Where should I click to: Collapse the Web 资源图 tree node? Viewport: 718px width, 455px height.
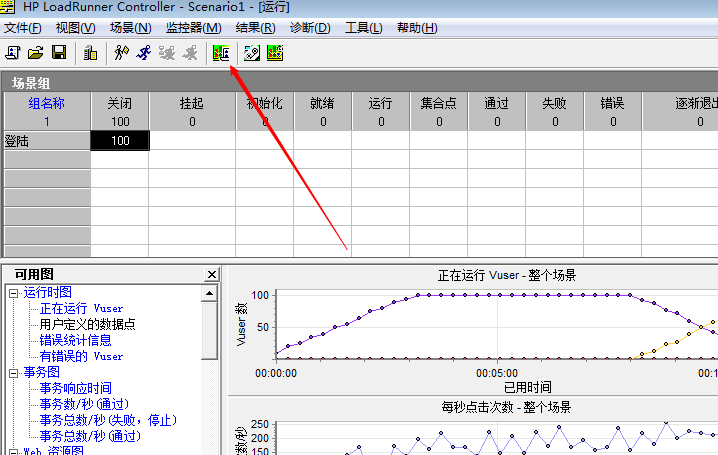14,452
